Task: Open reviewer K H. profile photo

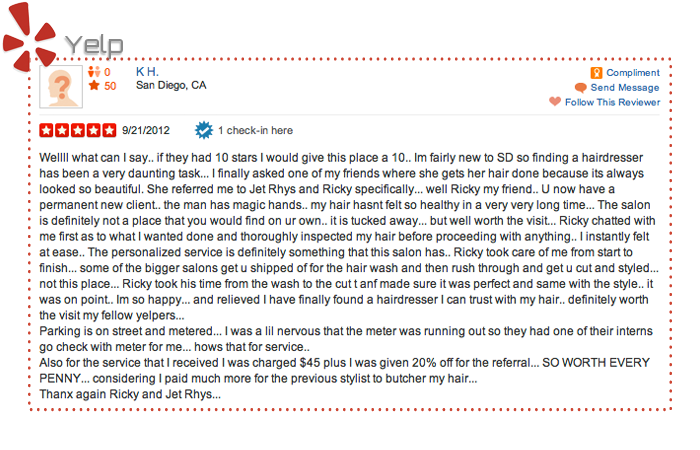Action: point(61,87)
